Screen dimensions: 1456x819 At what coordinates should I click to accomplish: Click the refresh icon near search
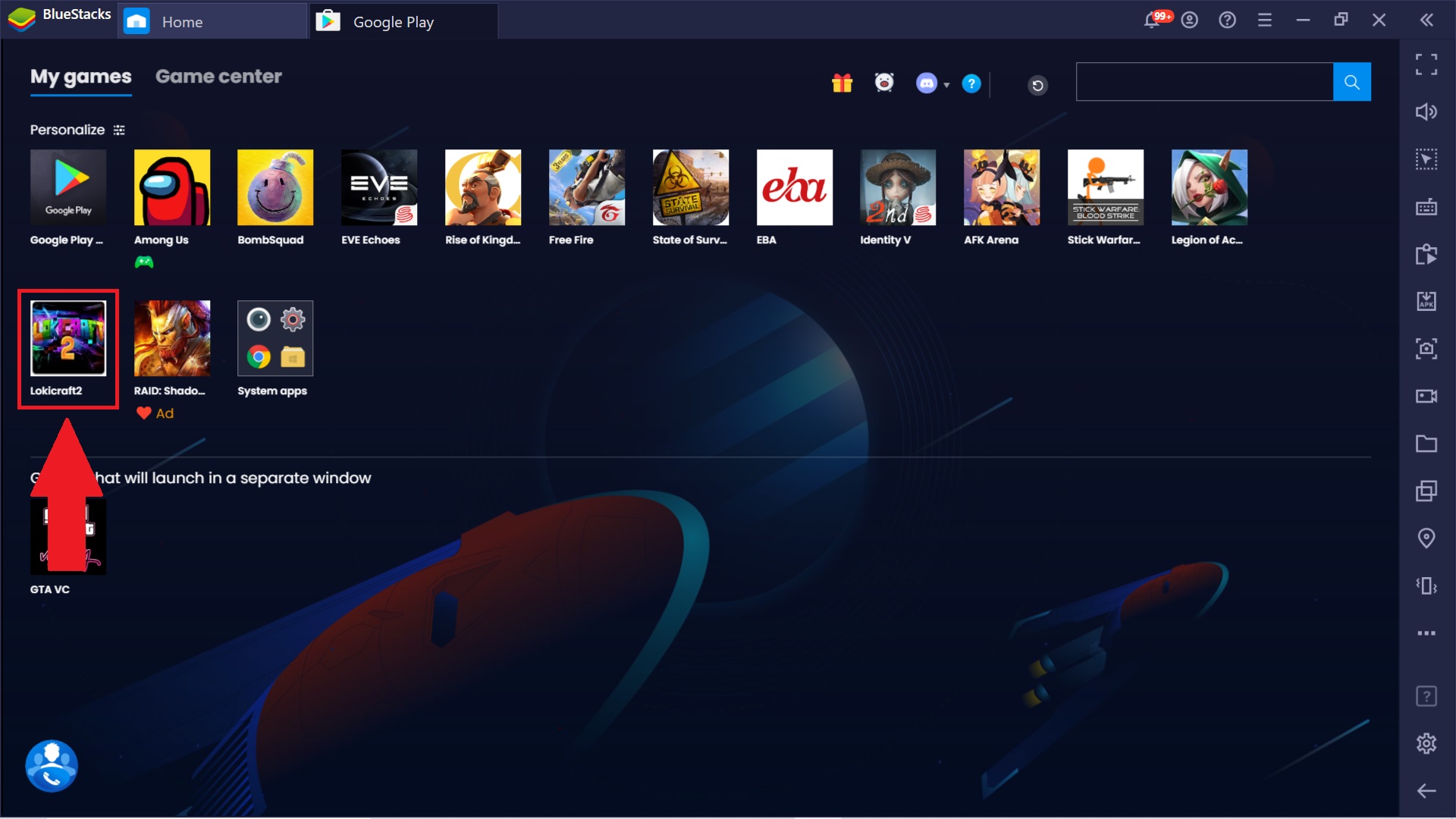pyautogui.click(x=1038, y=85)
